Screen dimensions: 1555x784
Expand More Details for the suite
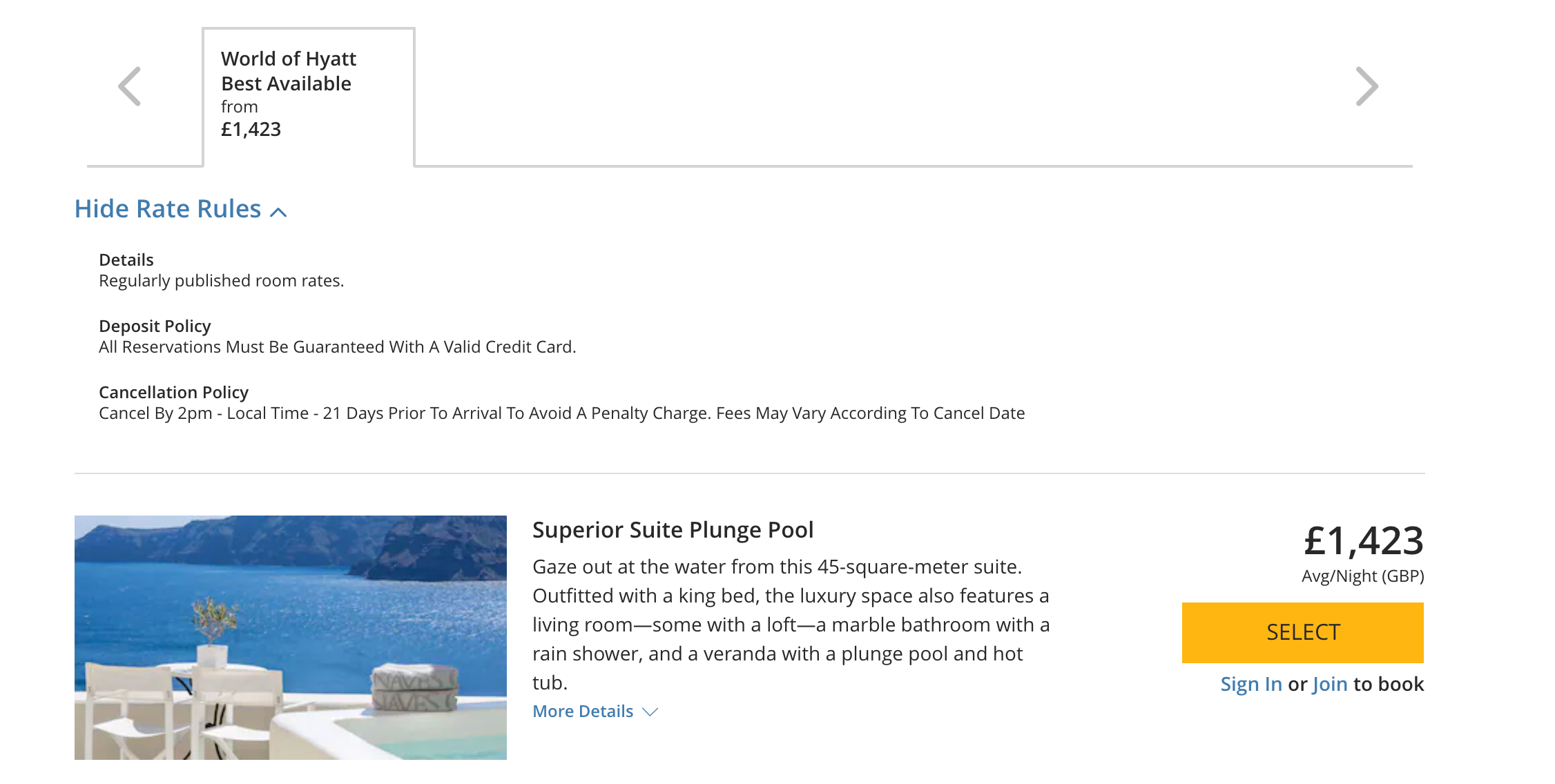click(x=583, y=712)
